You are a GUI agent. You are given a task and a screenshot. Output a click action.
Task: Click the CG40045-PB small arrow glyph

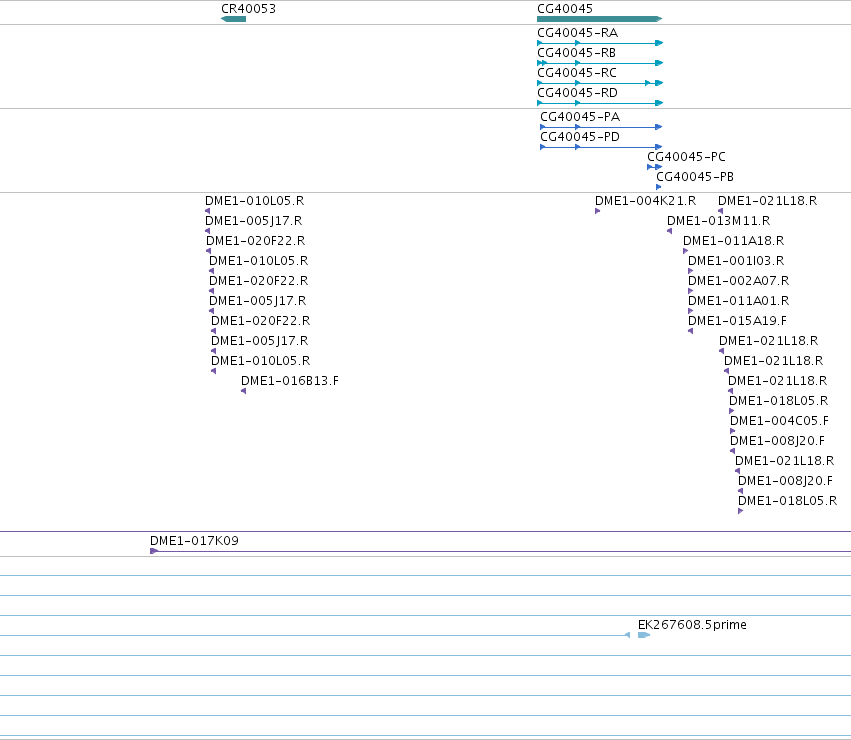click(x=659, y=187)
